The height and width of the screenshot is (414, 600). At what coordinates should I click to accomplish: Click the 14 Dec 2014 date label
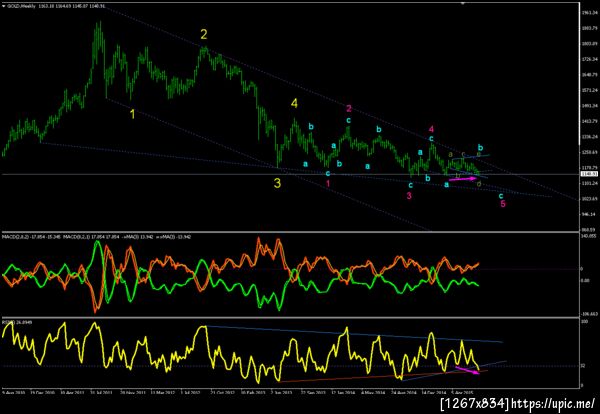tap(434, 393)
